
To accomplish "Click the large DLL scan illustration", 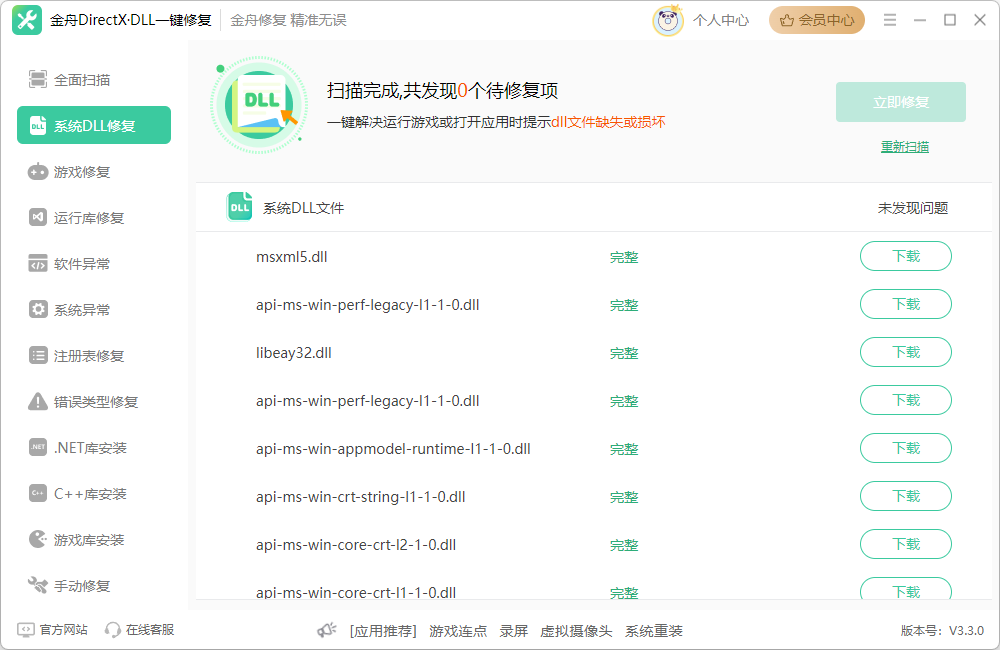I will point(259,105).
